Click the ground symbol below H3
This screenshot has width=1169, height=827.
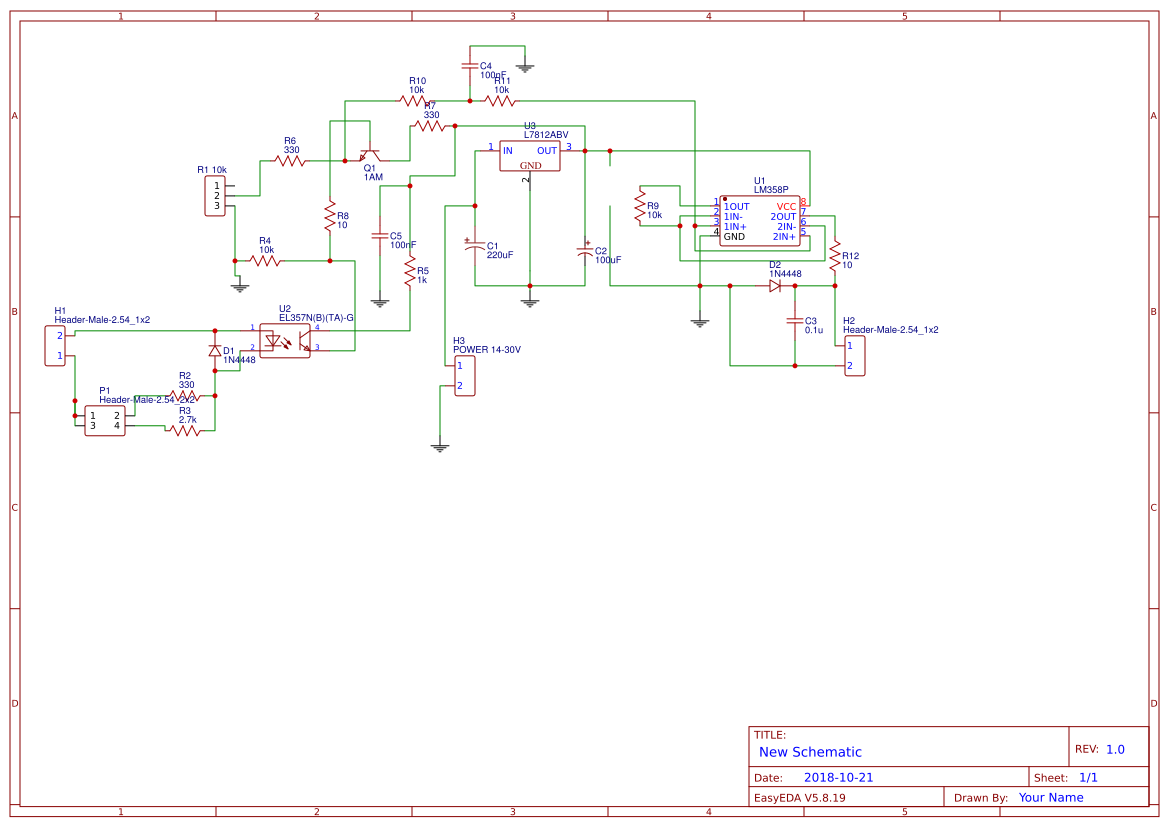440,447
